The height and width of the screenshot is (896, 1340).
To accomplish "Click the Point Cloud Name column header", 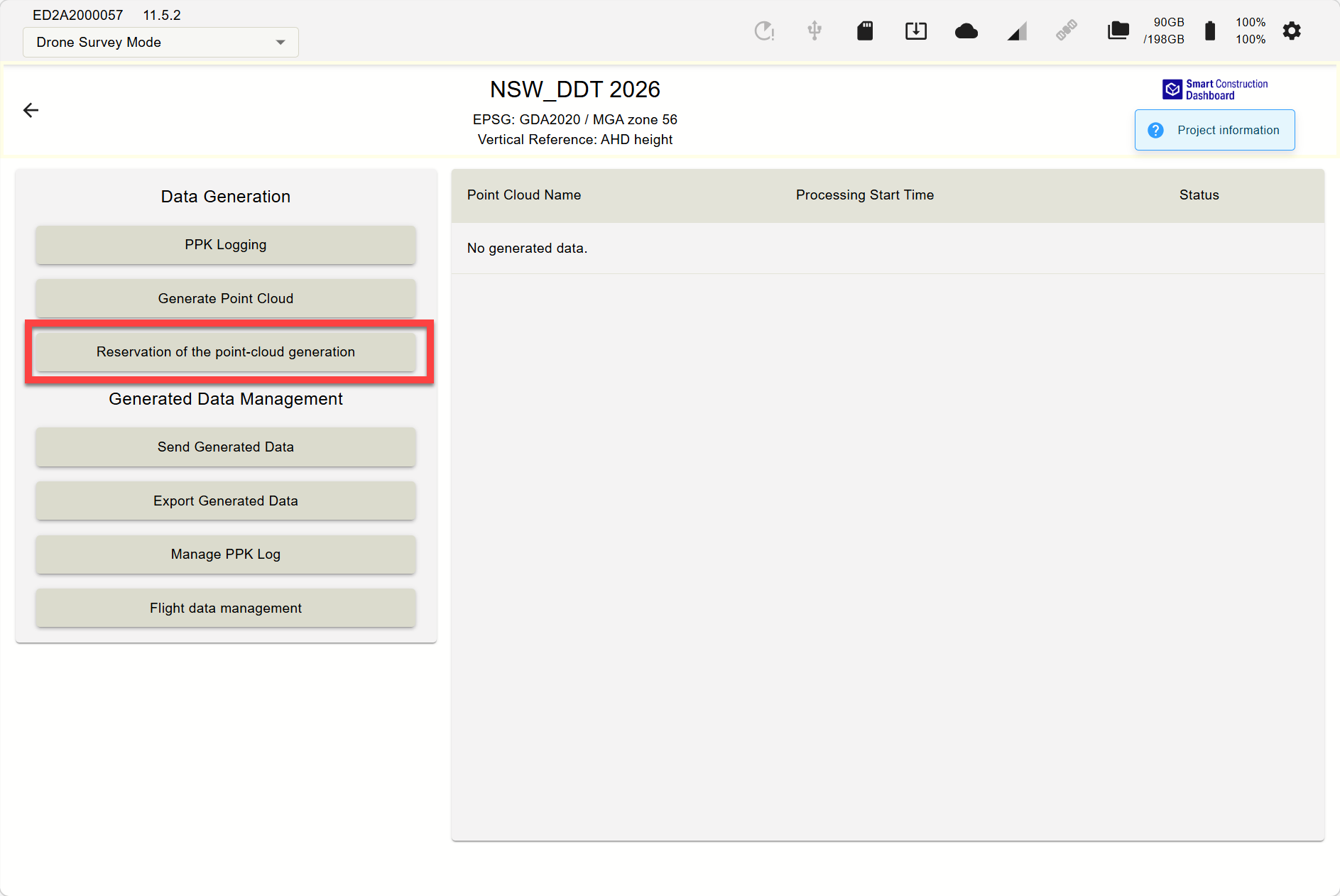I will pos(524,195).
